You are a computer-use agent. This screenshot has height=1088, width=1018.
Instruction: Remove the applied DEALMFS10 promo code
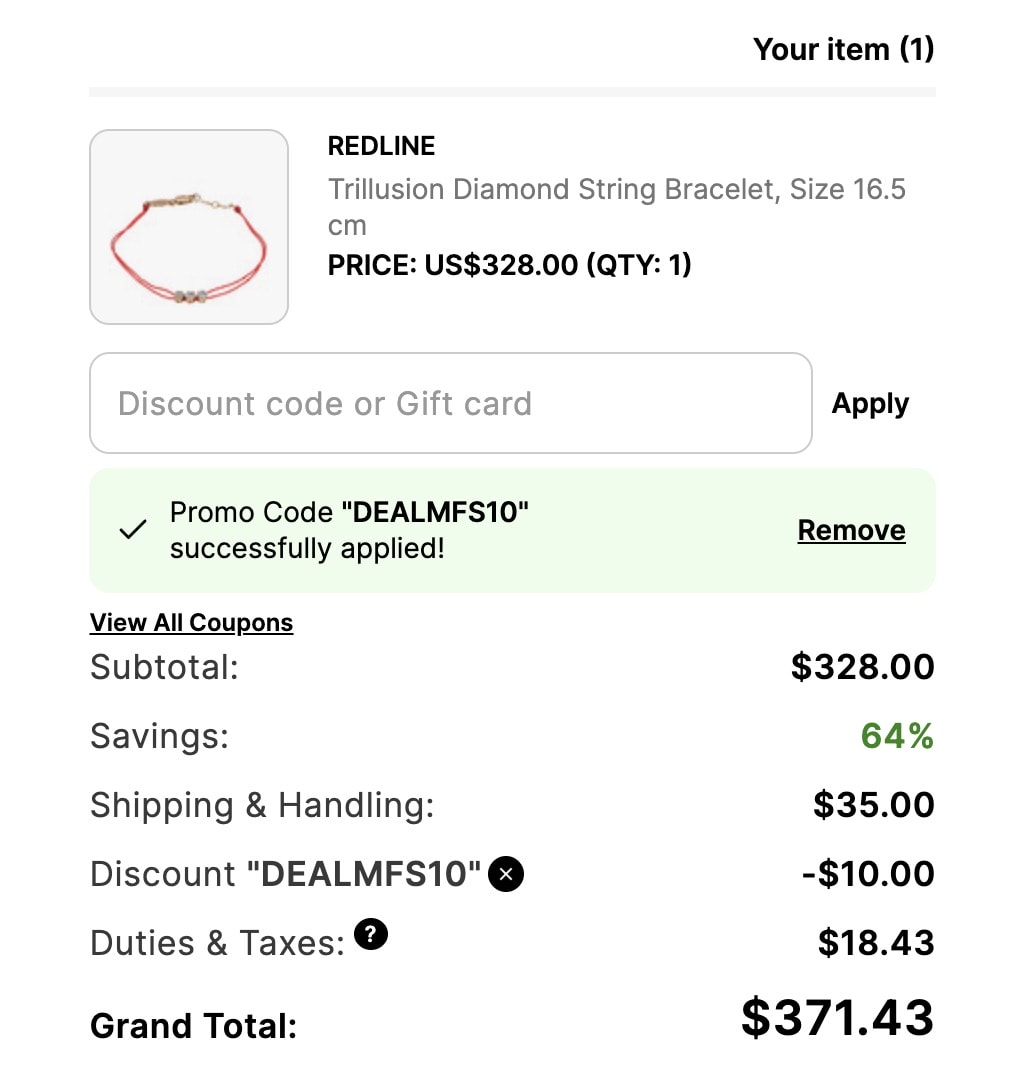coord(851,530)
